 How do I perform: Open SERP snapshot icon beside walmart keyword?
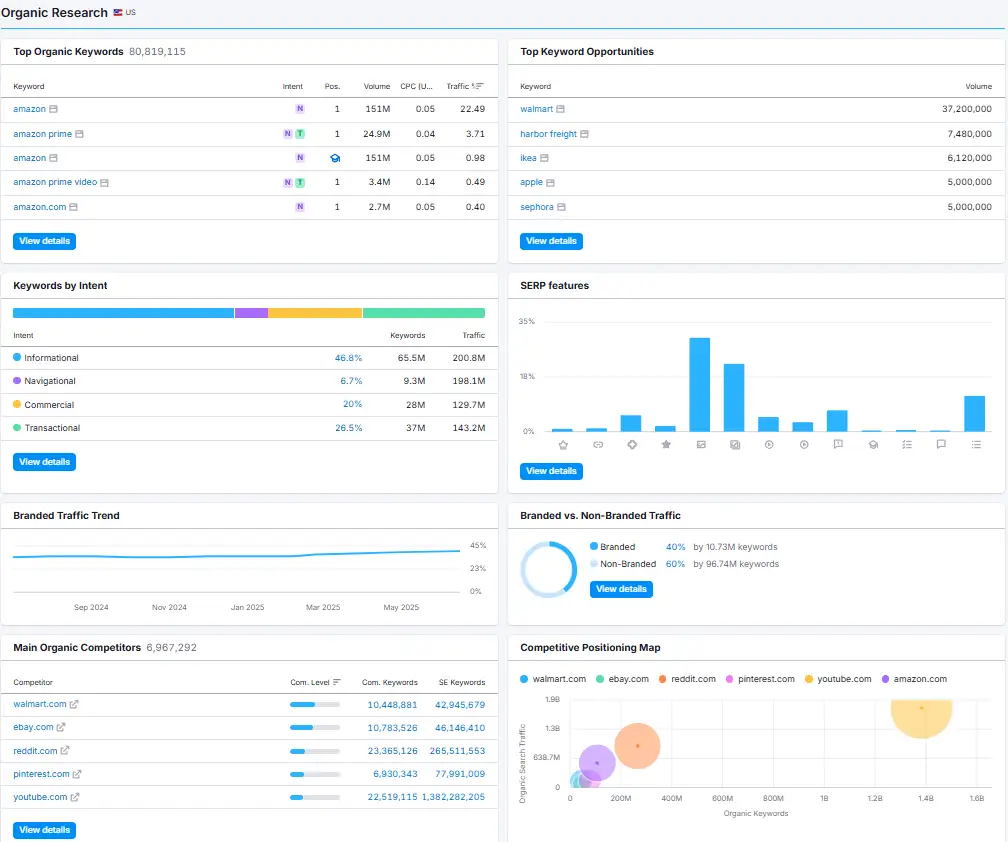coord(561,109)
